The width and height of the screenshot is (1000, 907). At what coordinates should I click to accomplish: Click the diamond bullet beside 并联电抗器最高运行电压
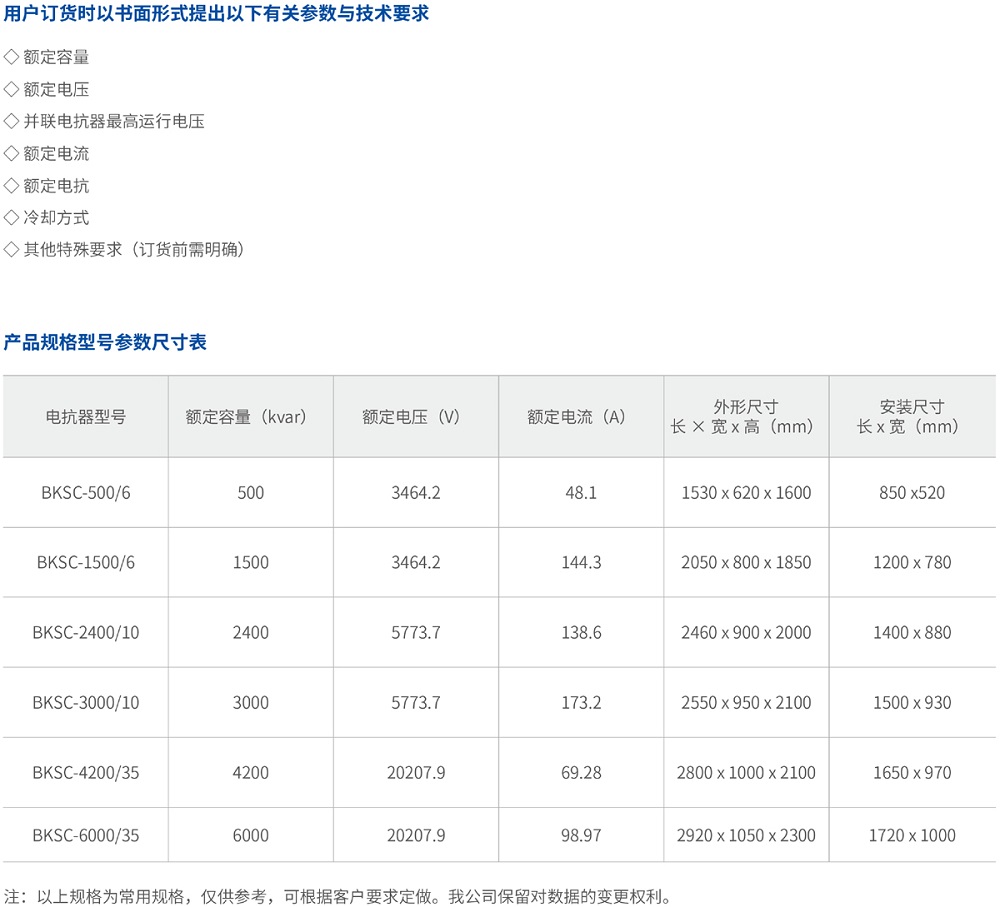tap(11, 121)
